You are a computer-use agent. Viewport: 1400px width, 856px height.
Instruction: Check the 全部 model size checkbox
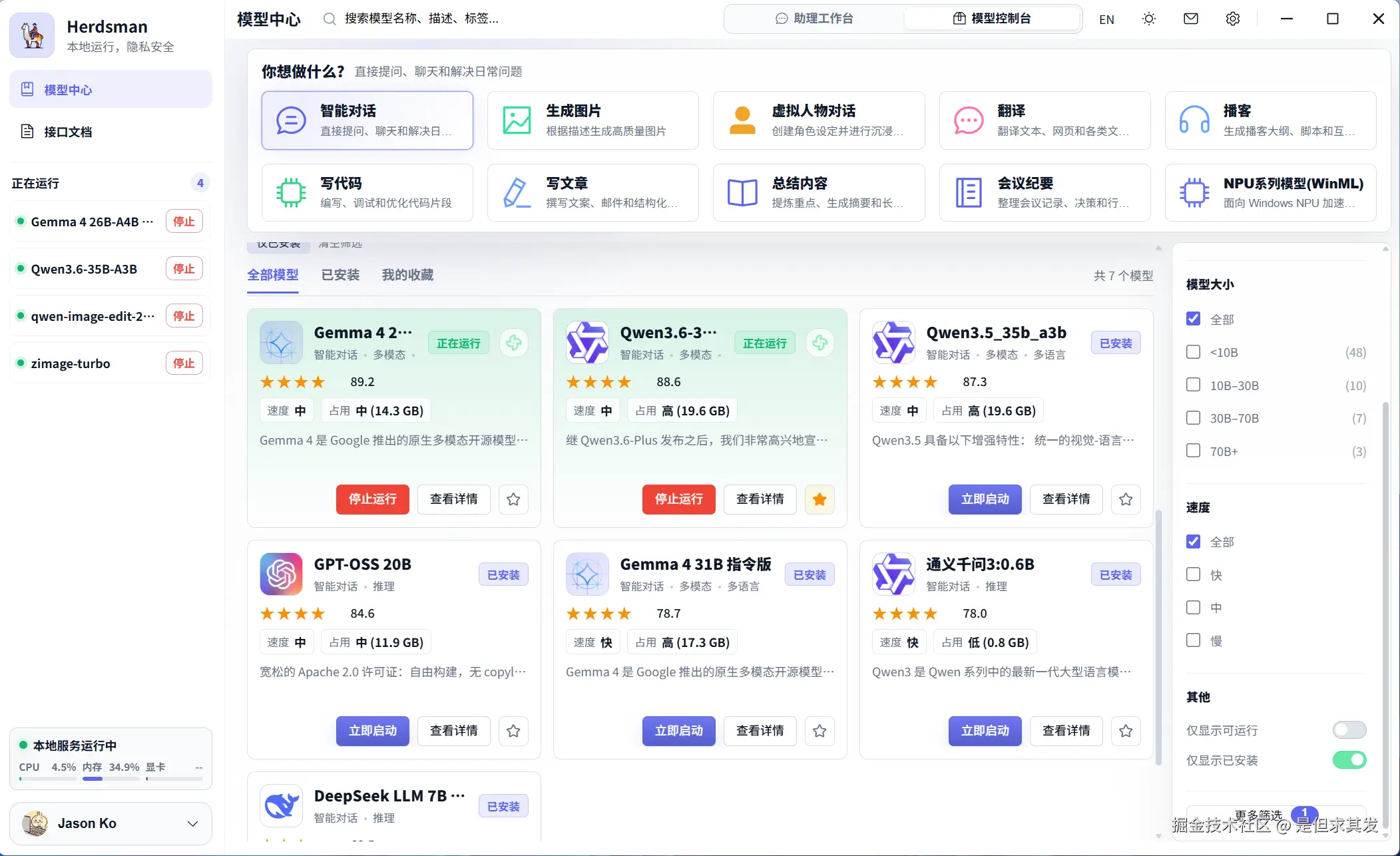click(1194, 319)
